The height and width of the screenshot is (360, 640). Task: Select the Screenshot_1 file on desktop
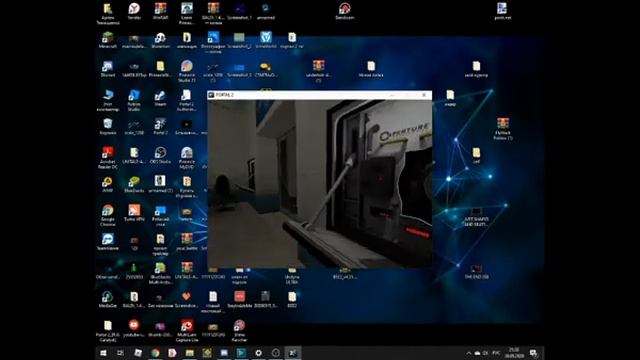(x=239, y=11)
